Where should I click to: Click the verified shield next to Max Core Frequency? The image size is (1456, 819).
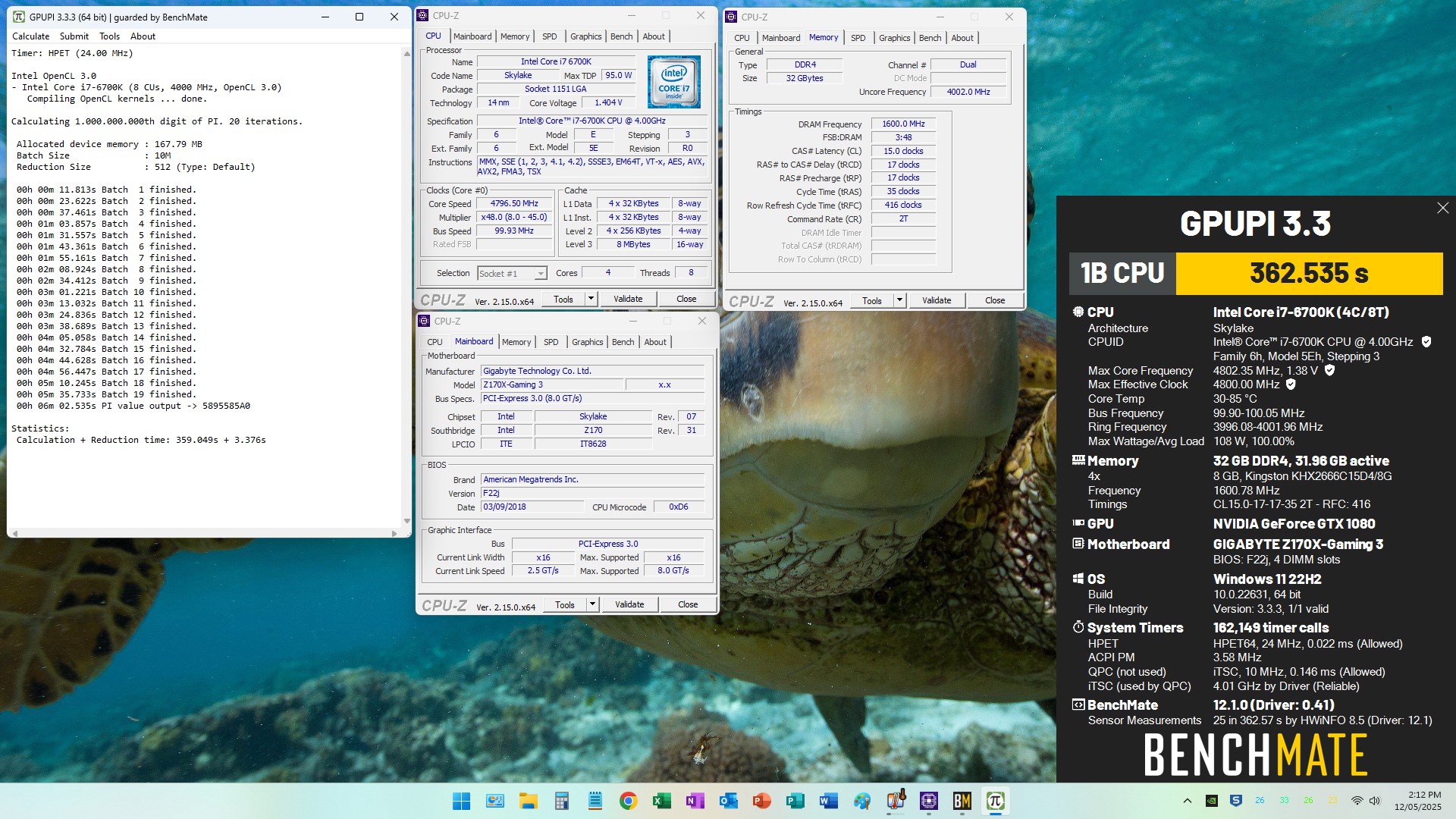click(x=1329, y=371)
